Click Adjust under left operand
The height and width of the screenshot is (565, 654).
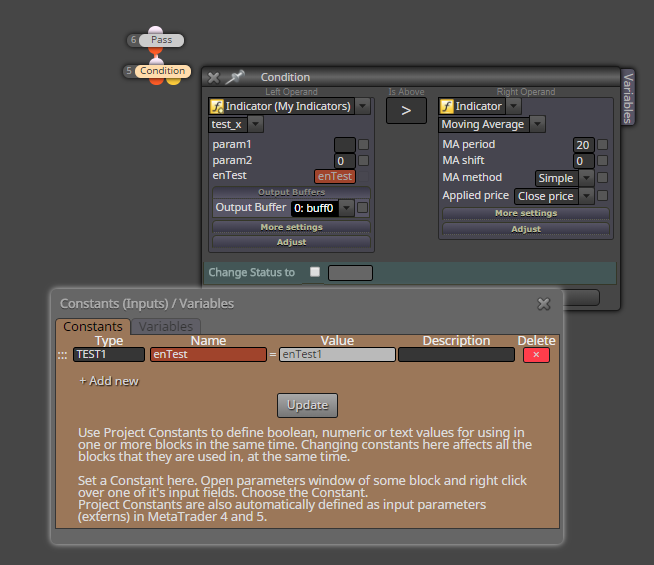coord(291,242)
